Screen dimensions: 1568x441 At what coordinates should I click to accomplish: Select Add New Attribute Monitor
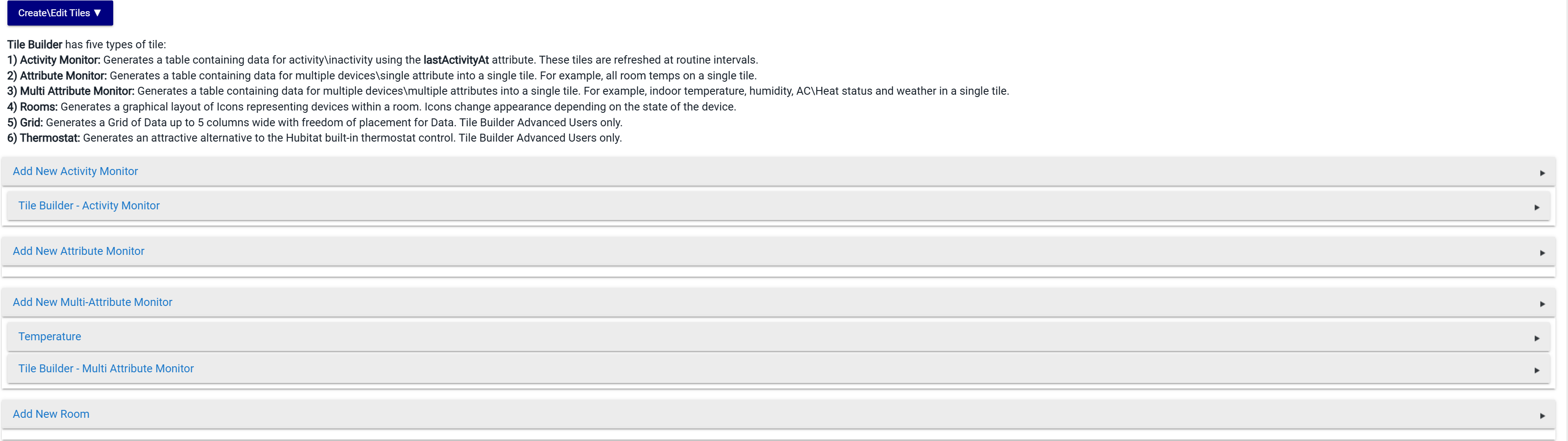click(78, 251)
